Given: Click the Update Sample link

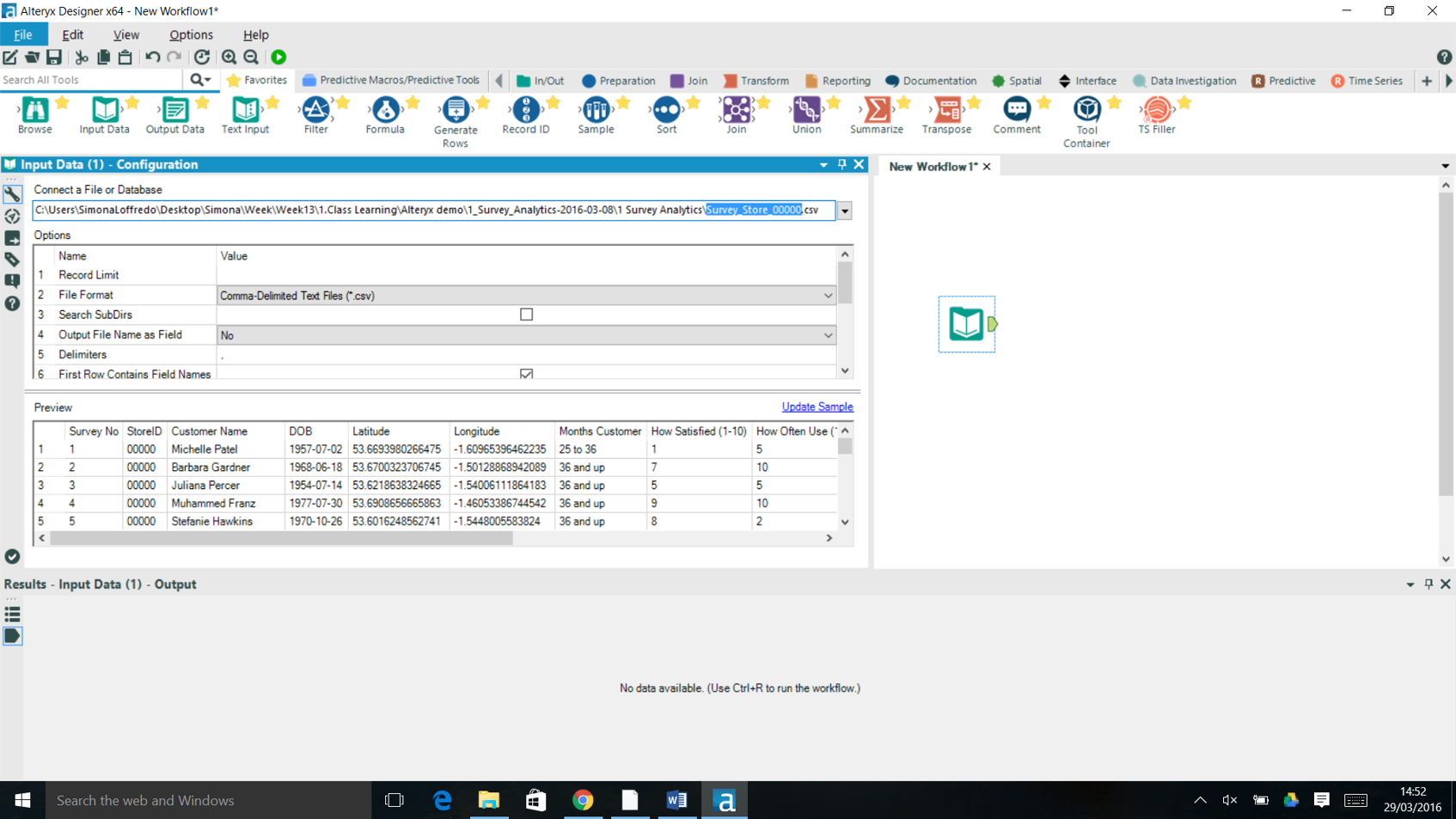Looking at the screenshot, I should point(817,406).
